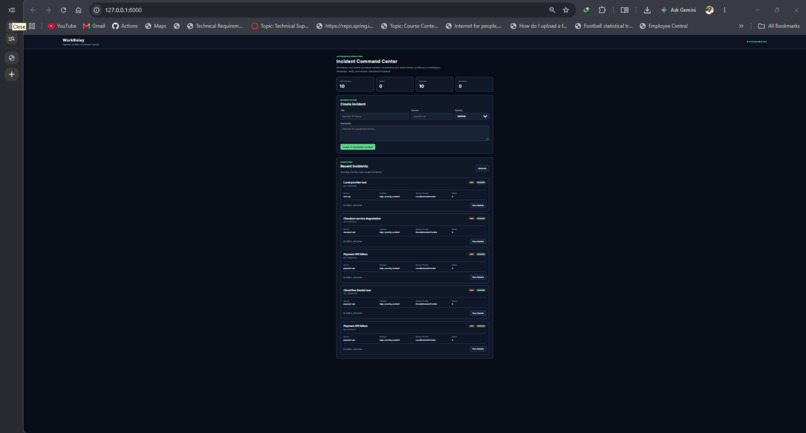Open the apps grid icon in bookmarks bar

point(32,26)
